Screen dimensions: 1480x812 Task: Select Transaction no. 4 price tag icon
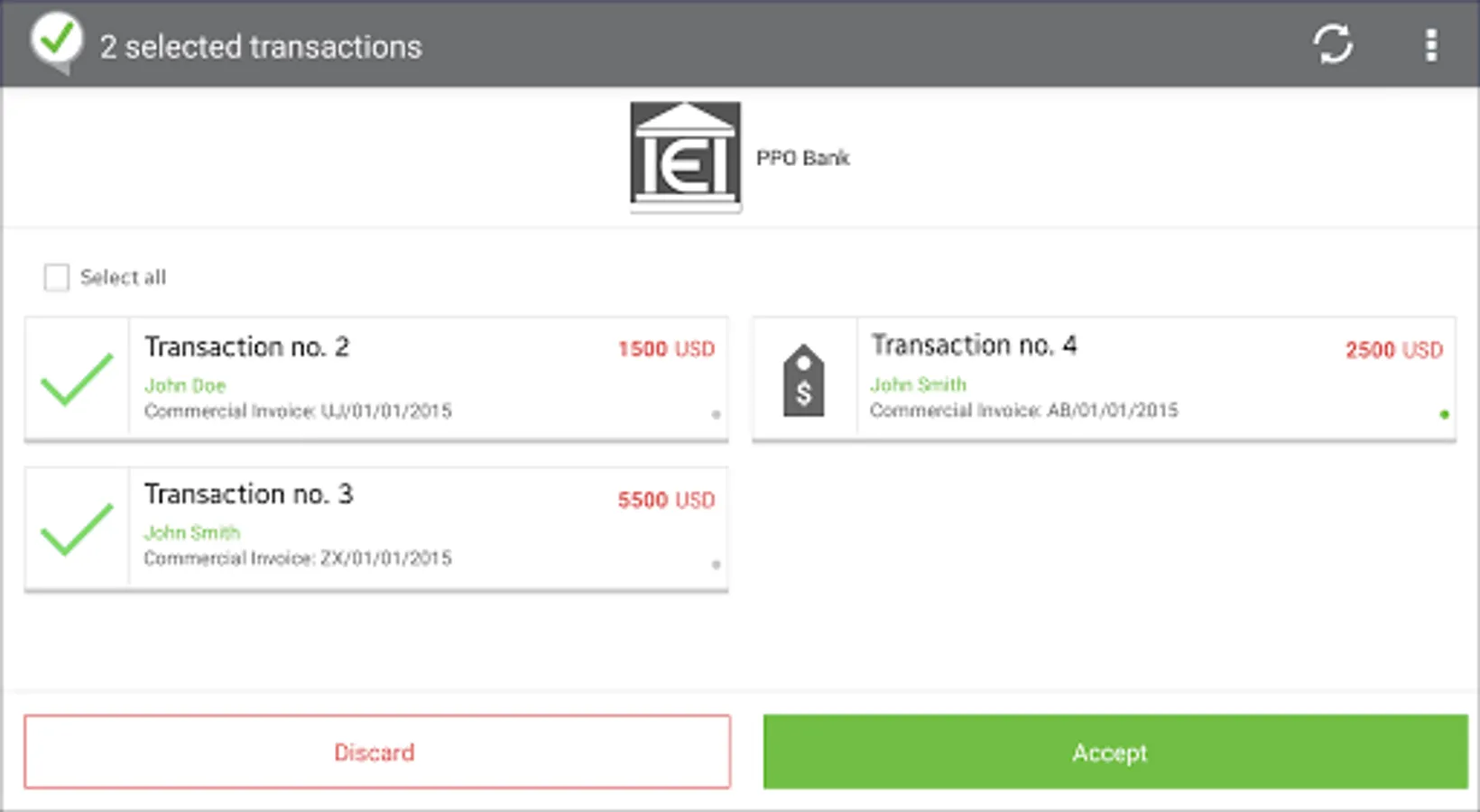(804, 381)
